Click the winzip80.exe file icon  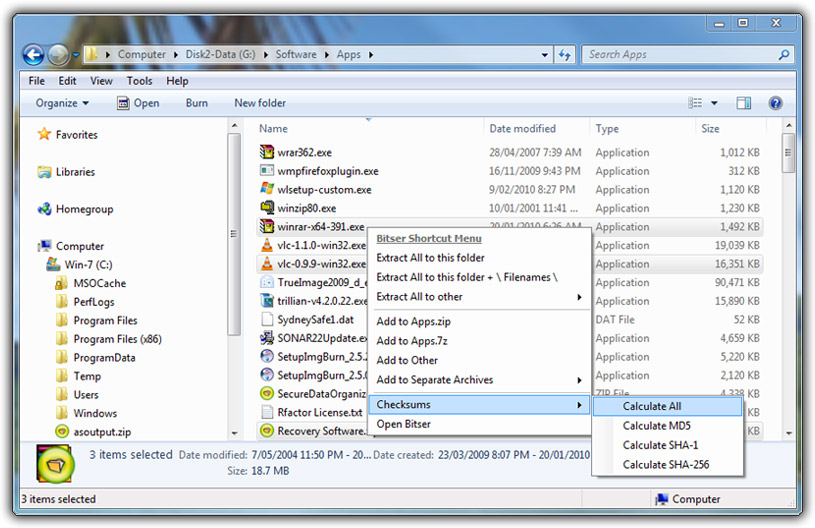[x=267, y=207]
